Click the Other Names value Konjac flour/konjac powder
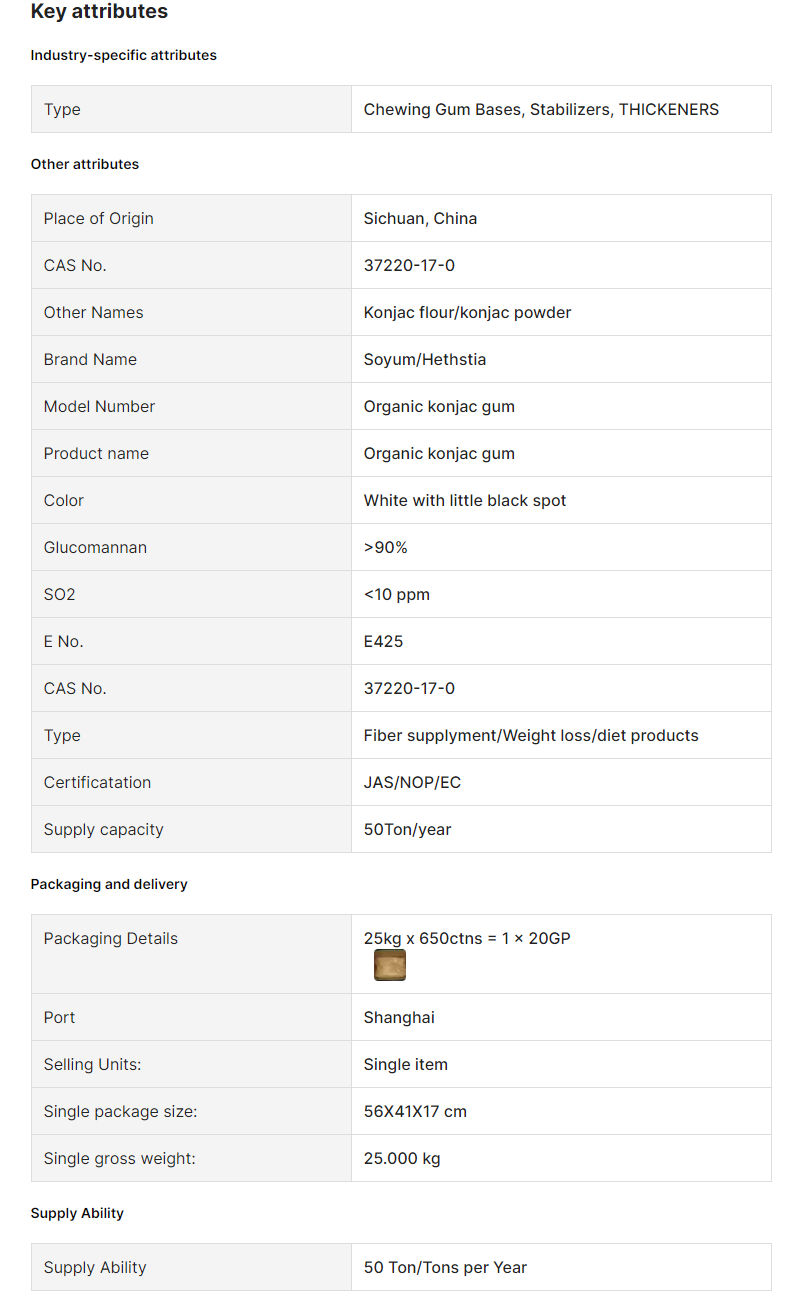 tap(467, 312)
